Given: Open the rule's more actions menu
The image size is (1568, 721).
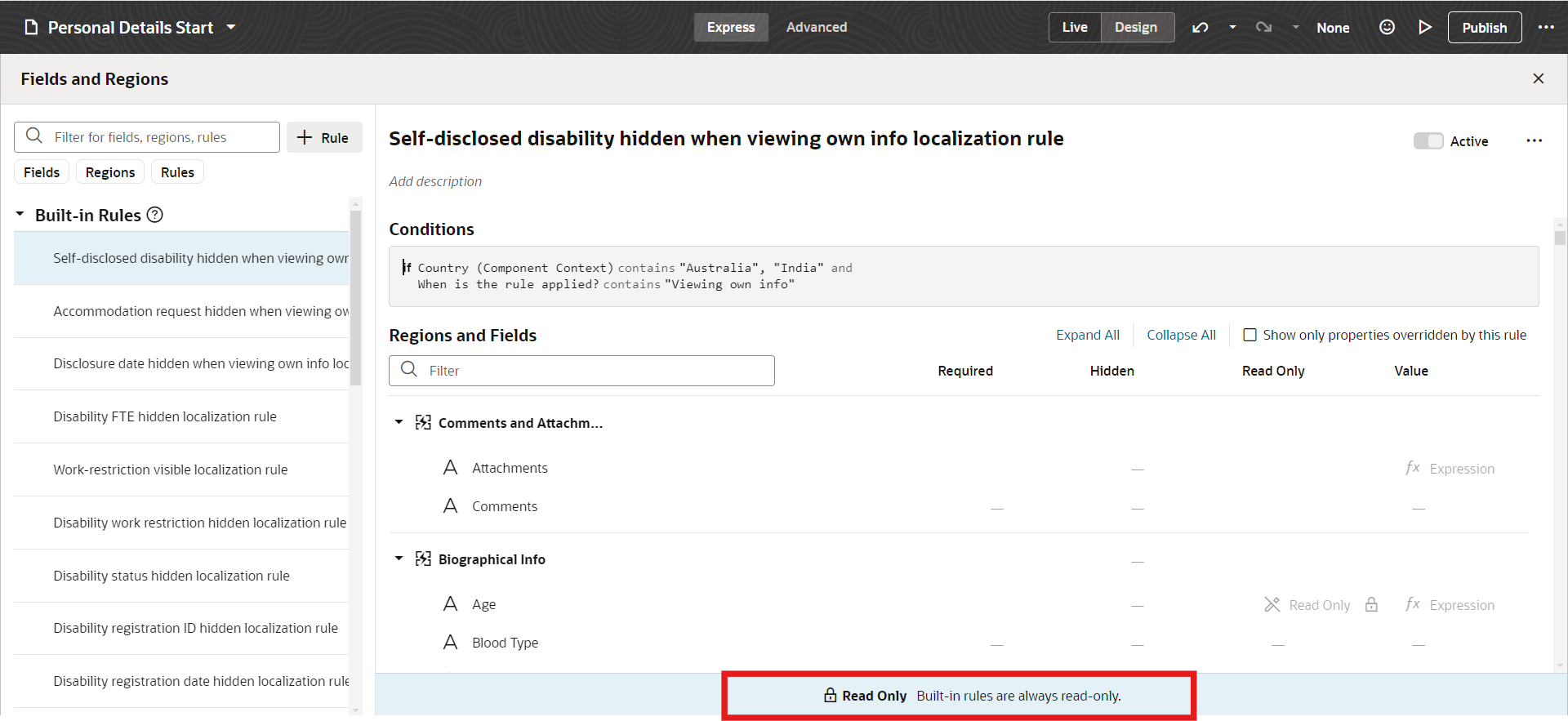Looking at the screenshot, I should click(x=1535, y=140).
